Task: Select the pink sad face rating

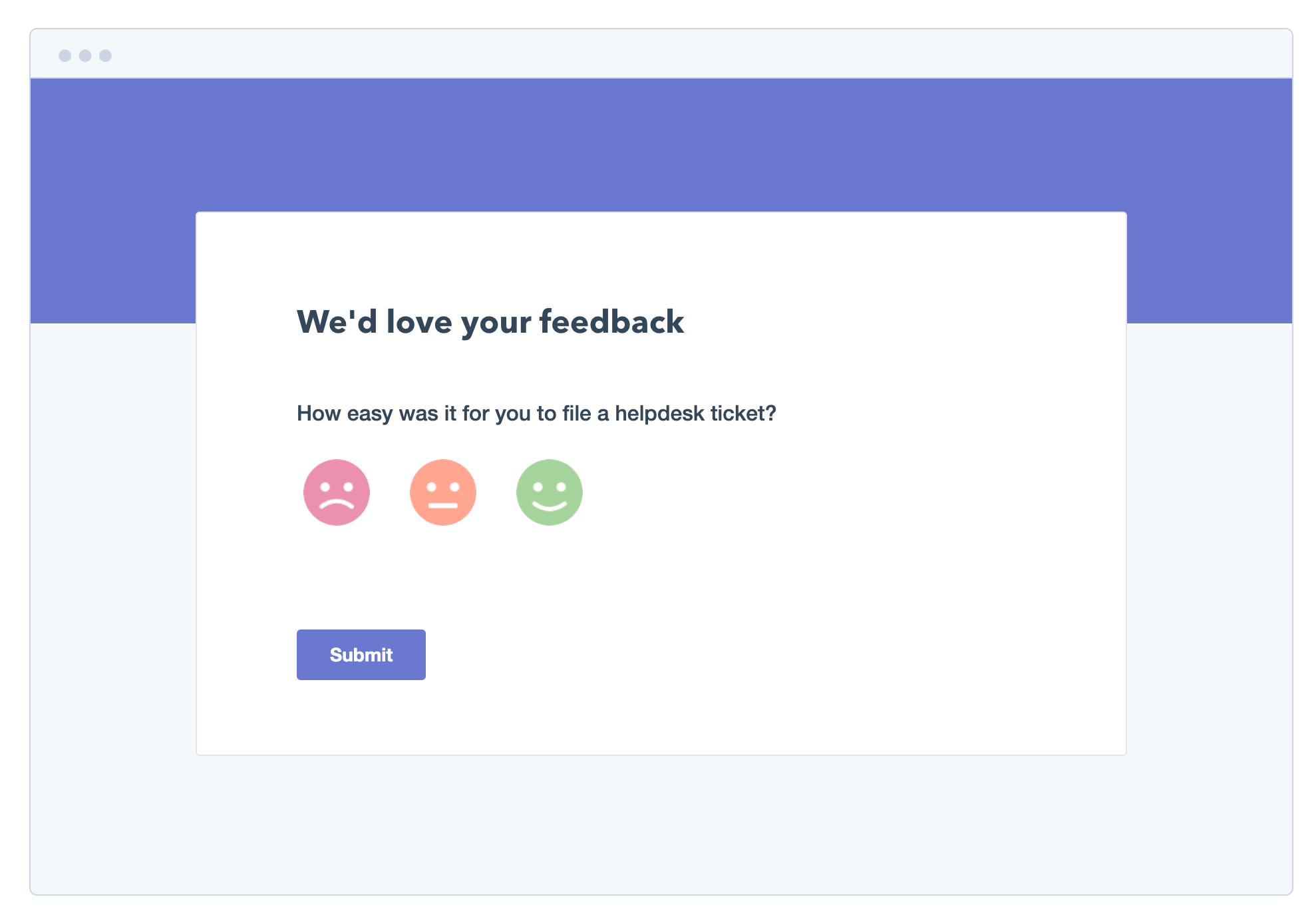Action: pos(337,492)
